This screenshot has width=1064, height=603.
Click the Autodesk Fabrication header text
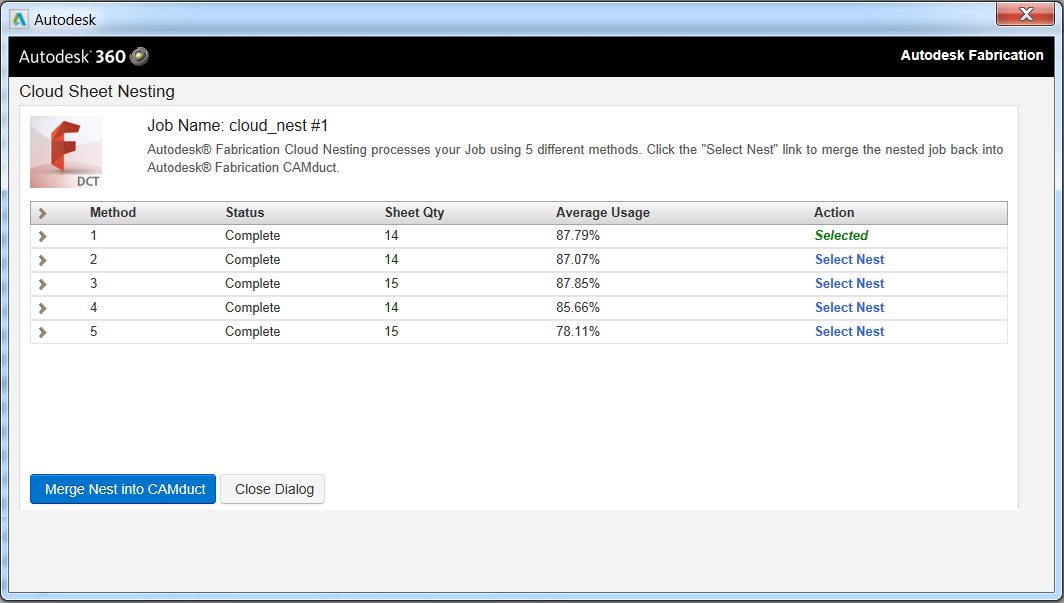[972, 56]
